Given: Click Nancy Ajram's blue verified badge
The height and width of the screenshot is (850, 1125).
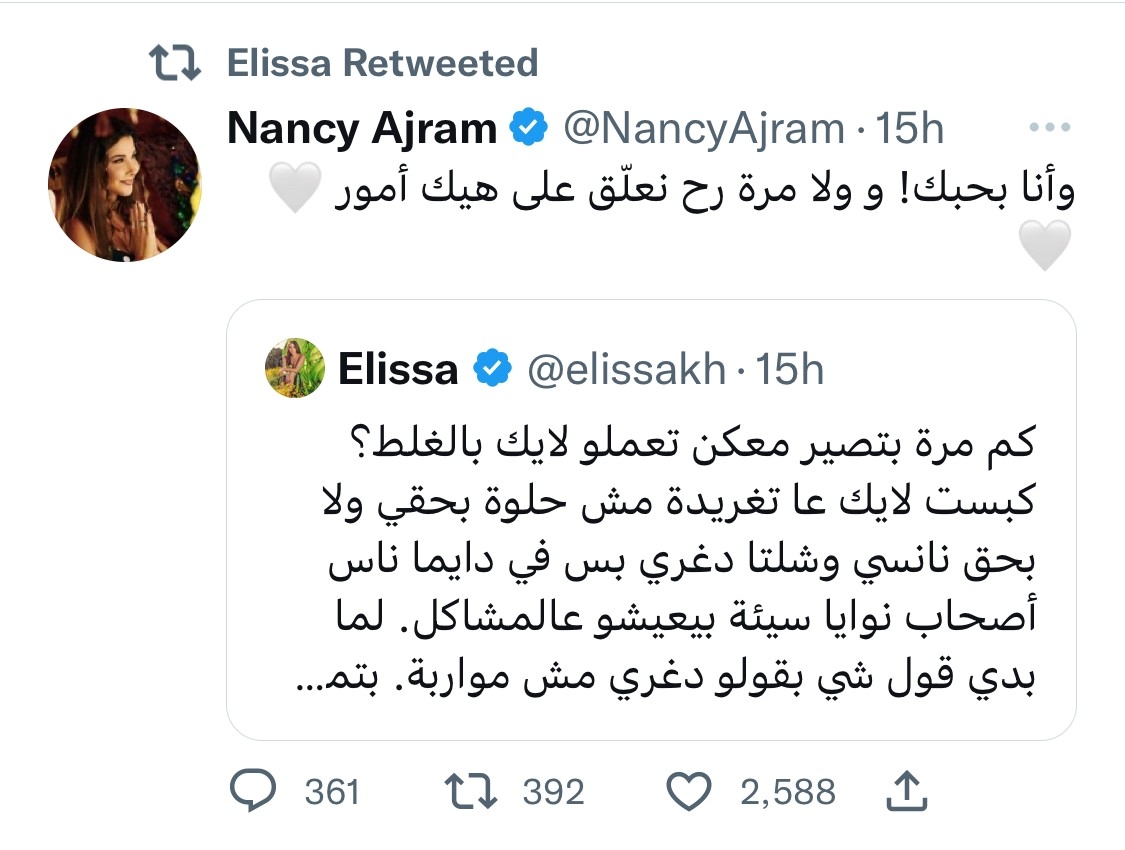Looking at the screenshot, I should (x=527, y=128).
